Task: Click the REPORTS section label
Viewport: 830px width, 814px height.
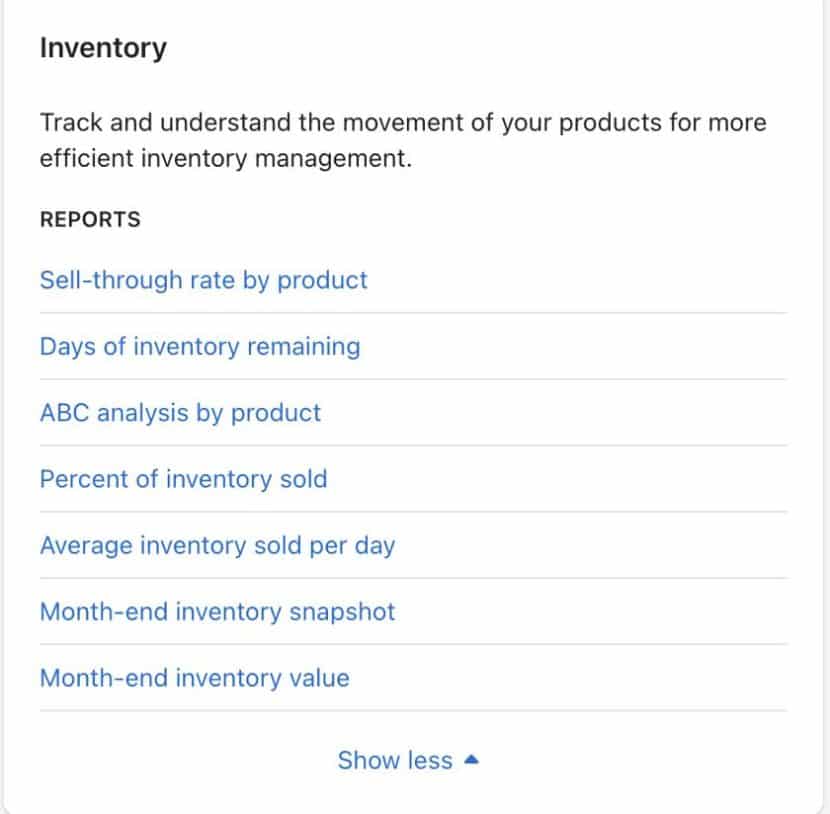Action: (x=89, y=219)
